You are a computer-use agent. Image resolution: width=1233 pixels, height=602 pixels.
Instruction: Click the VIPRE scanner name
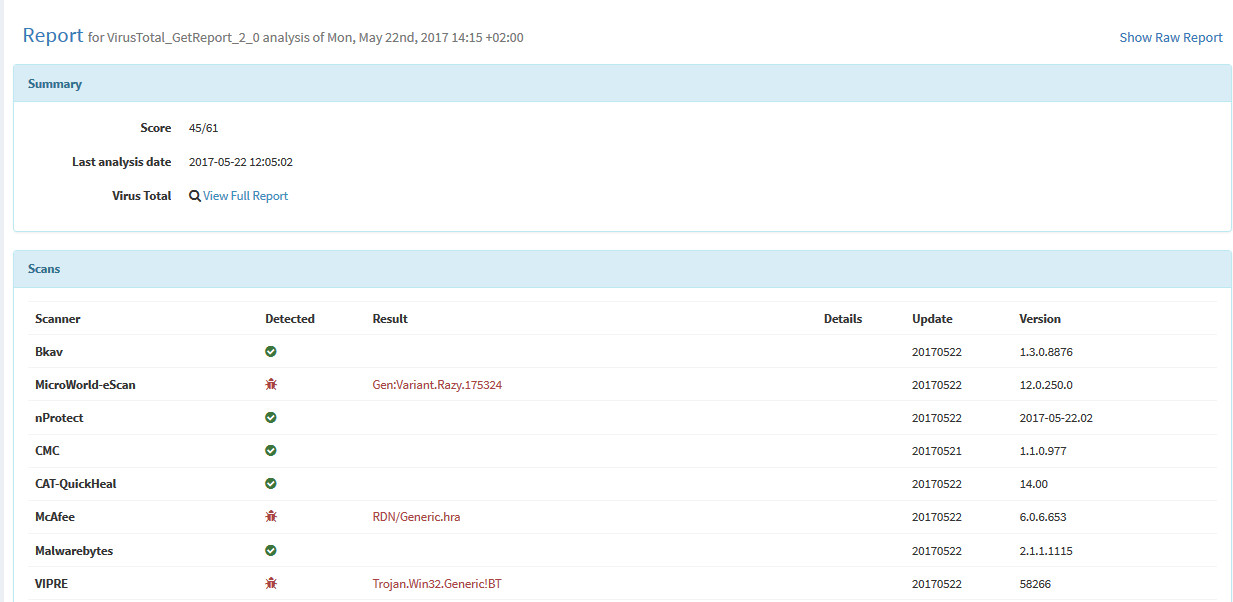click(x=51, y=584)
